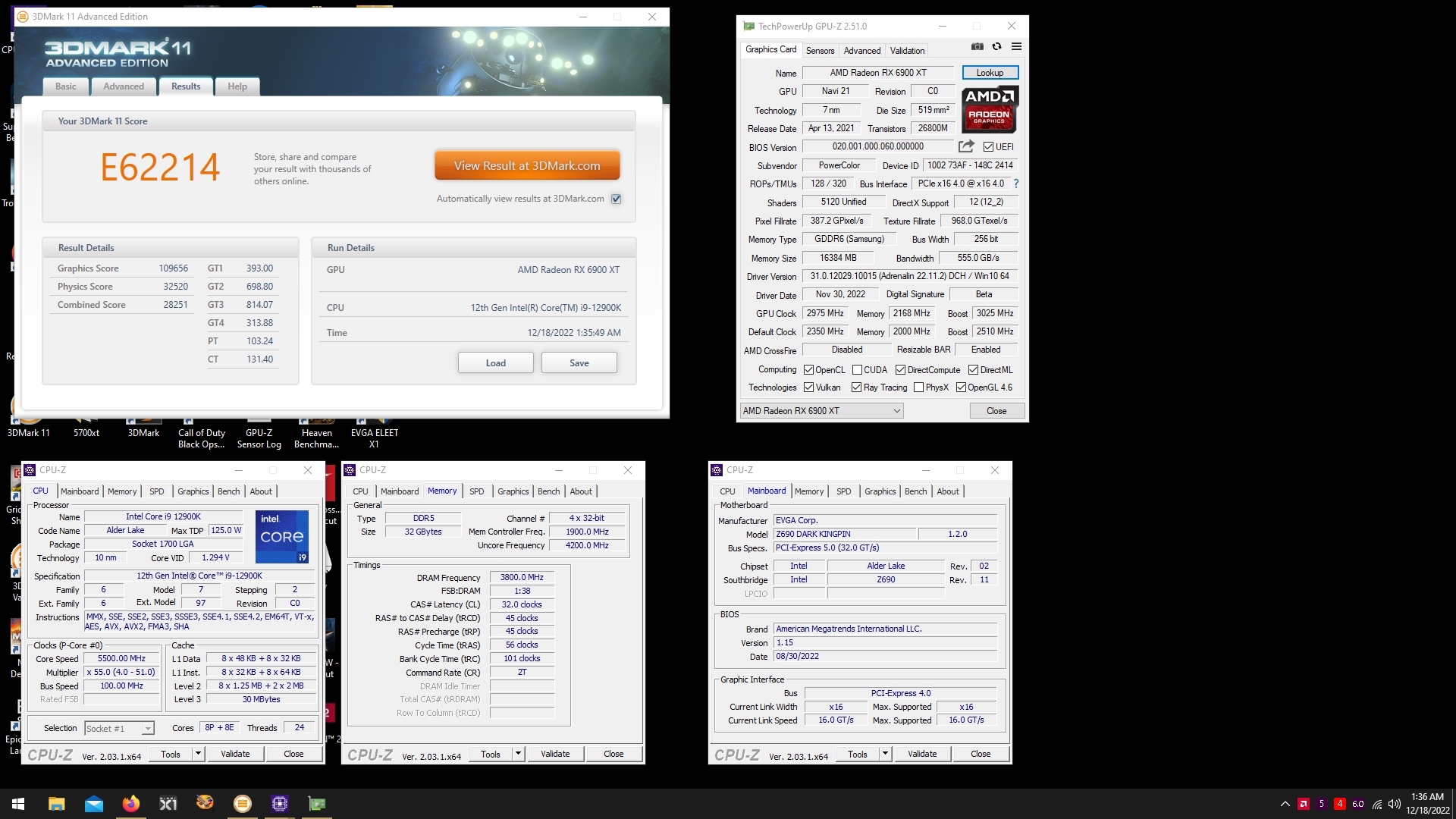This screenshot has width=1456, height=819.
Task: Toggle DirectML checkbox
Action: 973,370
